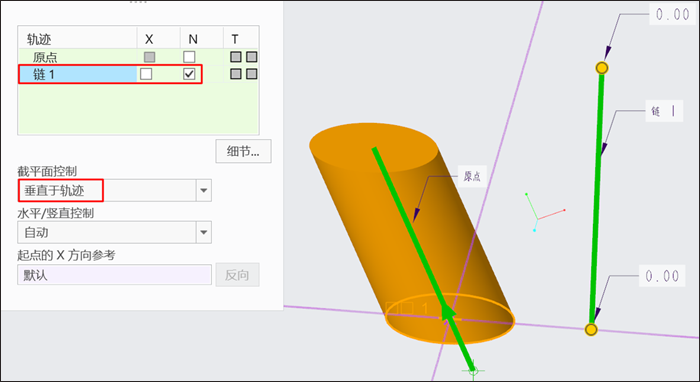Open the 截平面控制 dropdown arrow
The width and height of the screenshot is (700, 382).
click(x=204, y=191)
